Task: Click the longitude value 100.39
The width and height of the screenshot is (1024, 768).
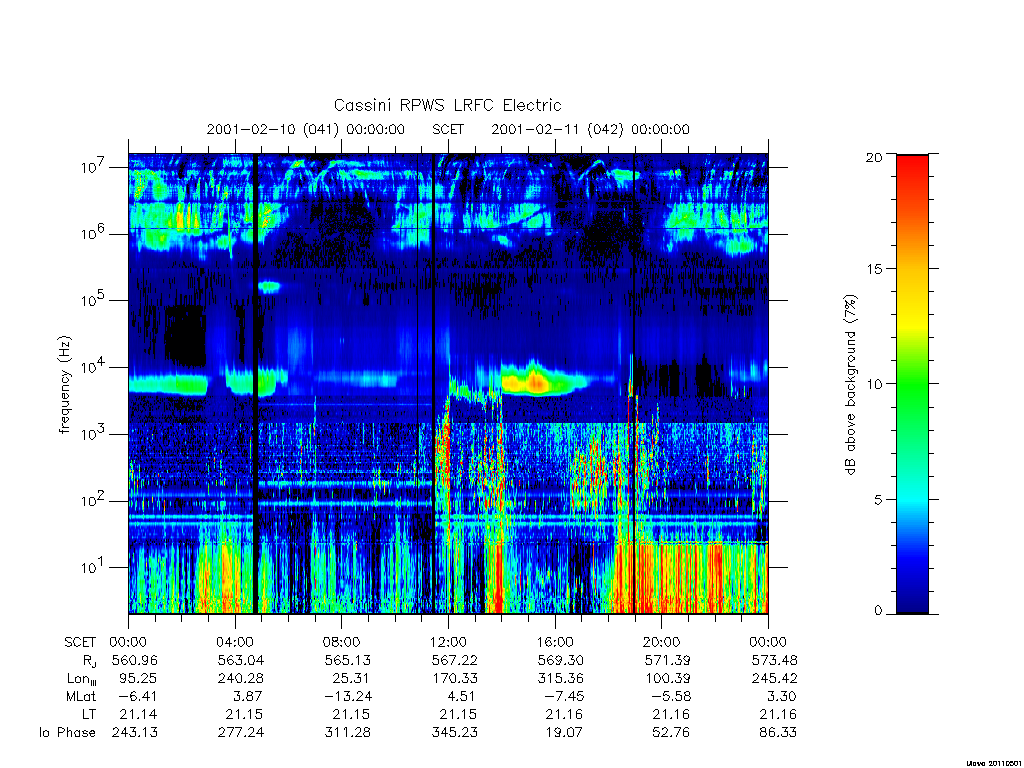Action: pos(667,679)
